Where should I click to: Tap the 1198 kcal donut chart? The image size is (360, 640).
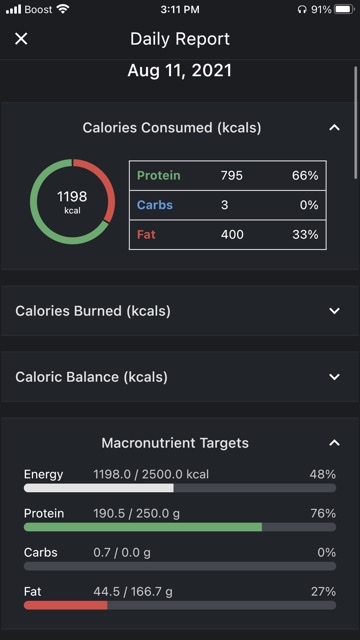tap(72, 202)
